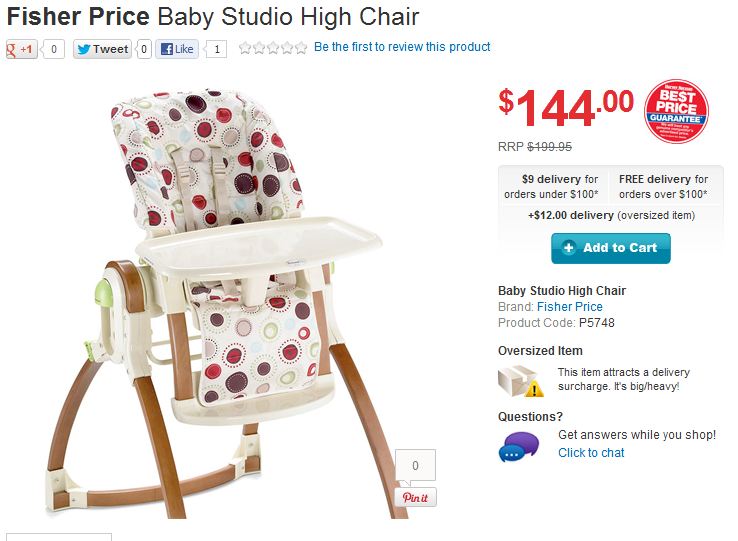Open the Fisher Price brand link
This screenshot has height=541, width=738.
[x=569, y=307]
